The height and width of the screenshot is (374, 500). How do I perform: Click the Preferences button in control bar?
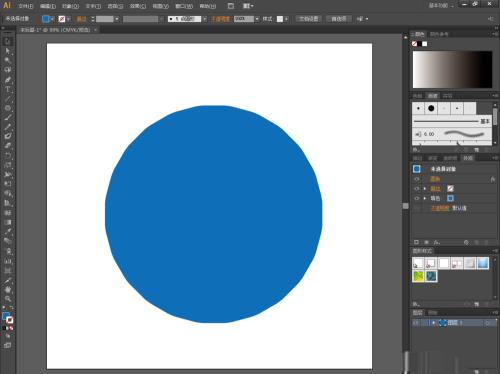pyautogui.click(x=338, y=19)
